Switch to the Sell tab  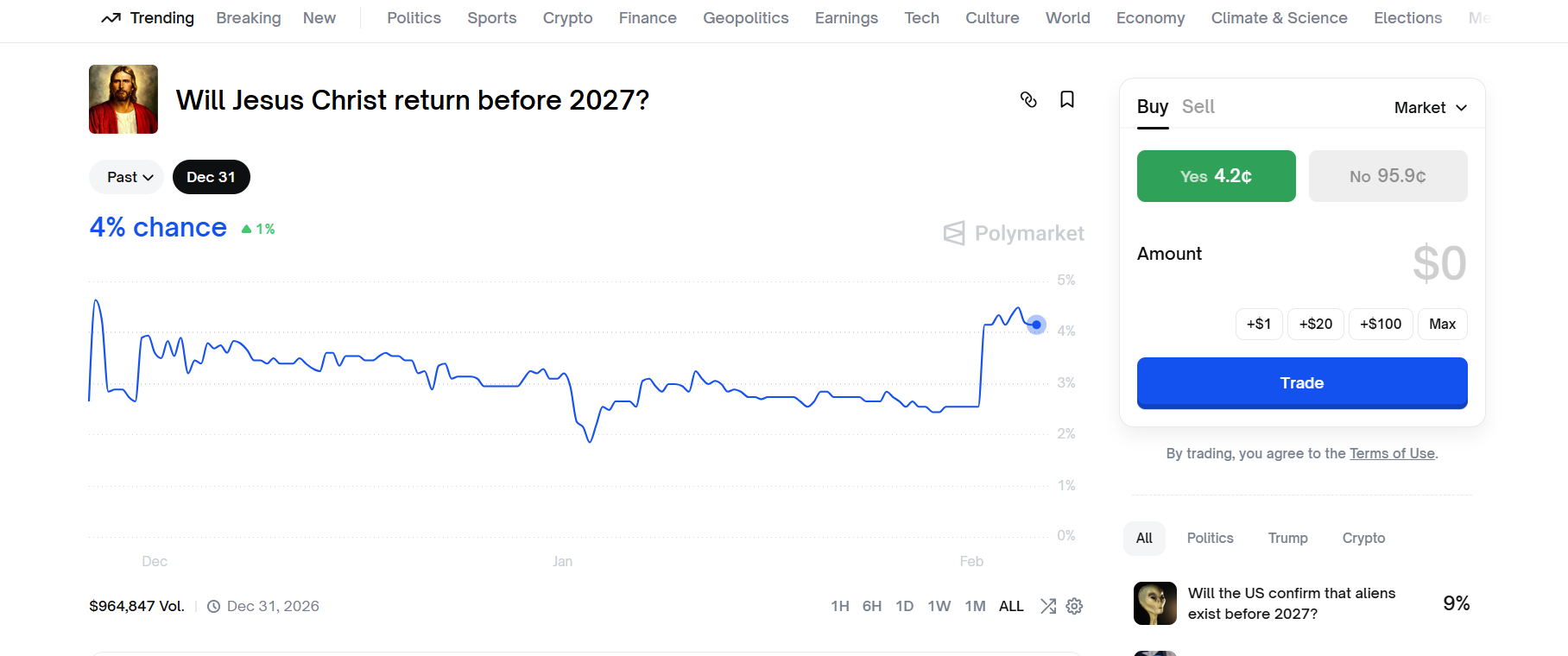(1198, 107)
